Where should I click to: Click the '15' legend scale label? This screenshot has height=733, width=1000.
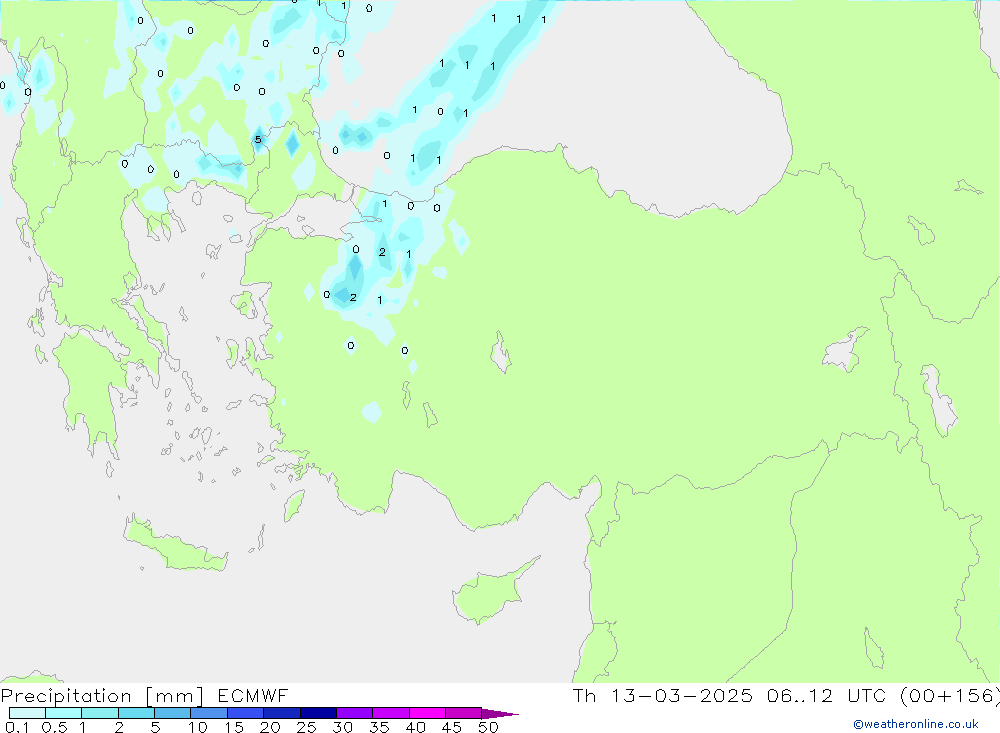(x=234, y=727)
